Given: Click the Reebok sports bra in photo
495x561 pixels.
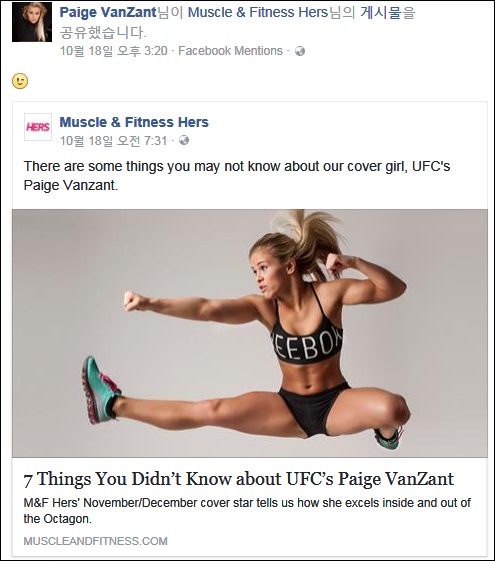Looking at the screenshot, I should [x=307, y=335].
